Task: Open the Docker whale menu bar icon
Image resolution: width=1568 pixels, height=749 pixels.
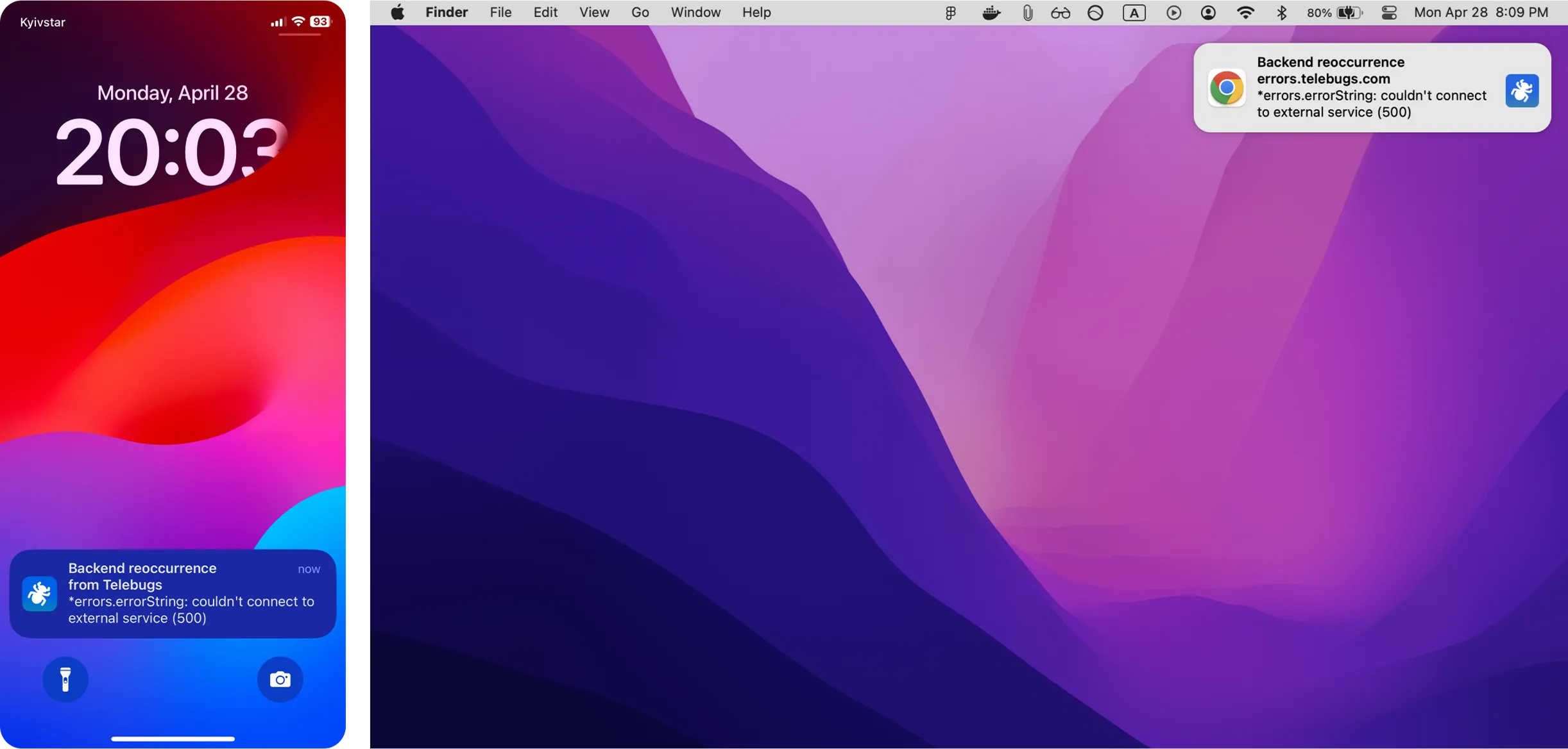Action: pyautogui.click(x=991, y=13)
